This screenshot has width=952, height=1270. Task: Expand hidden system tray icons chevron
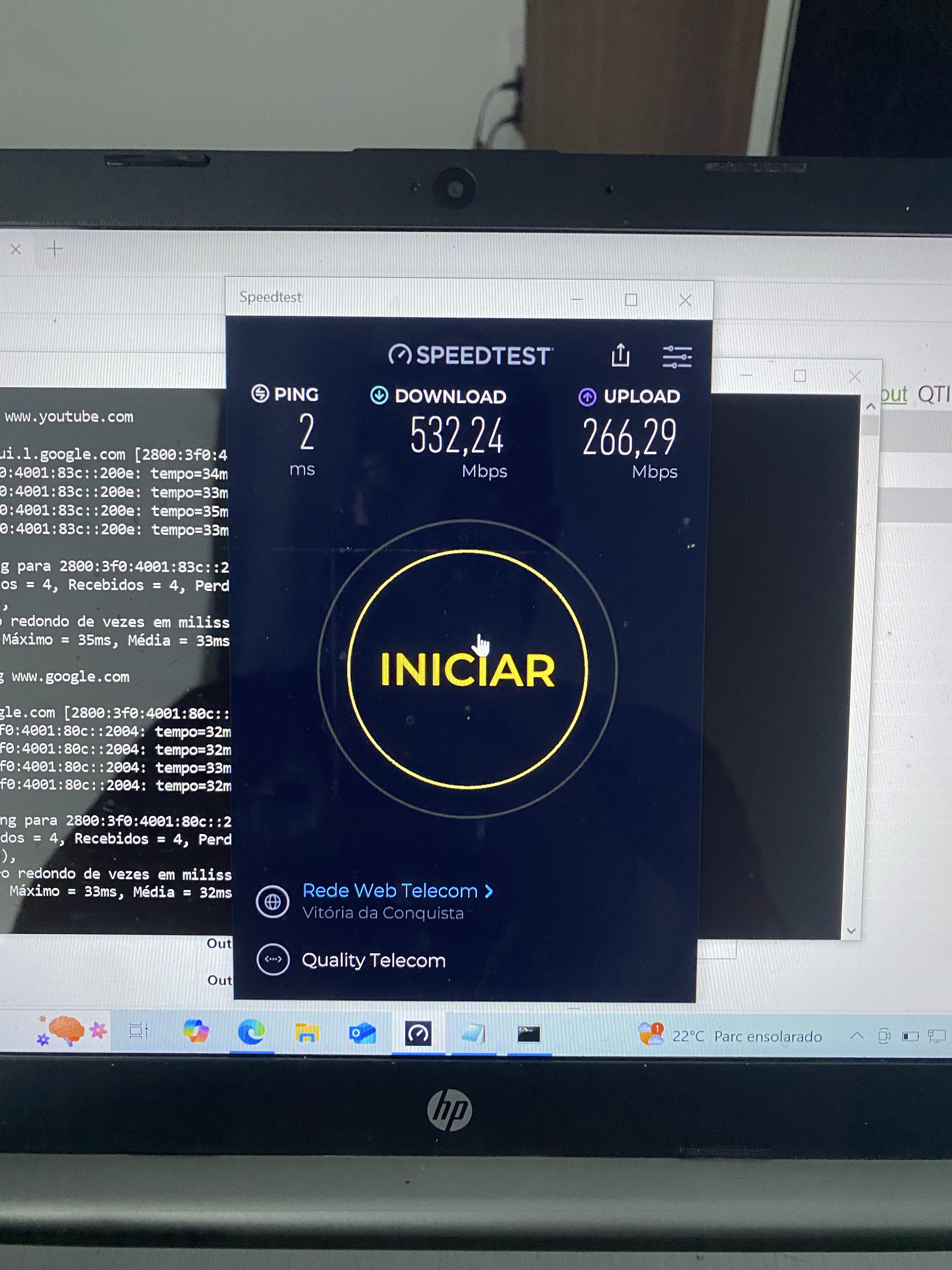pyautogui.click(x=857, y=1036)
